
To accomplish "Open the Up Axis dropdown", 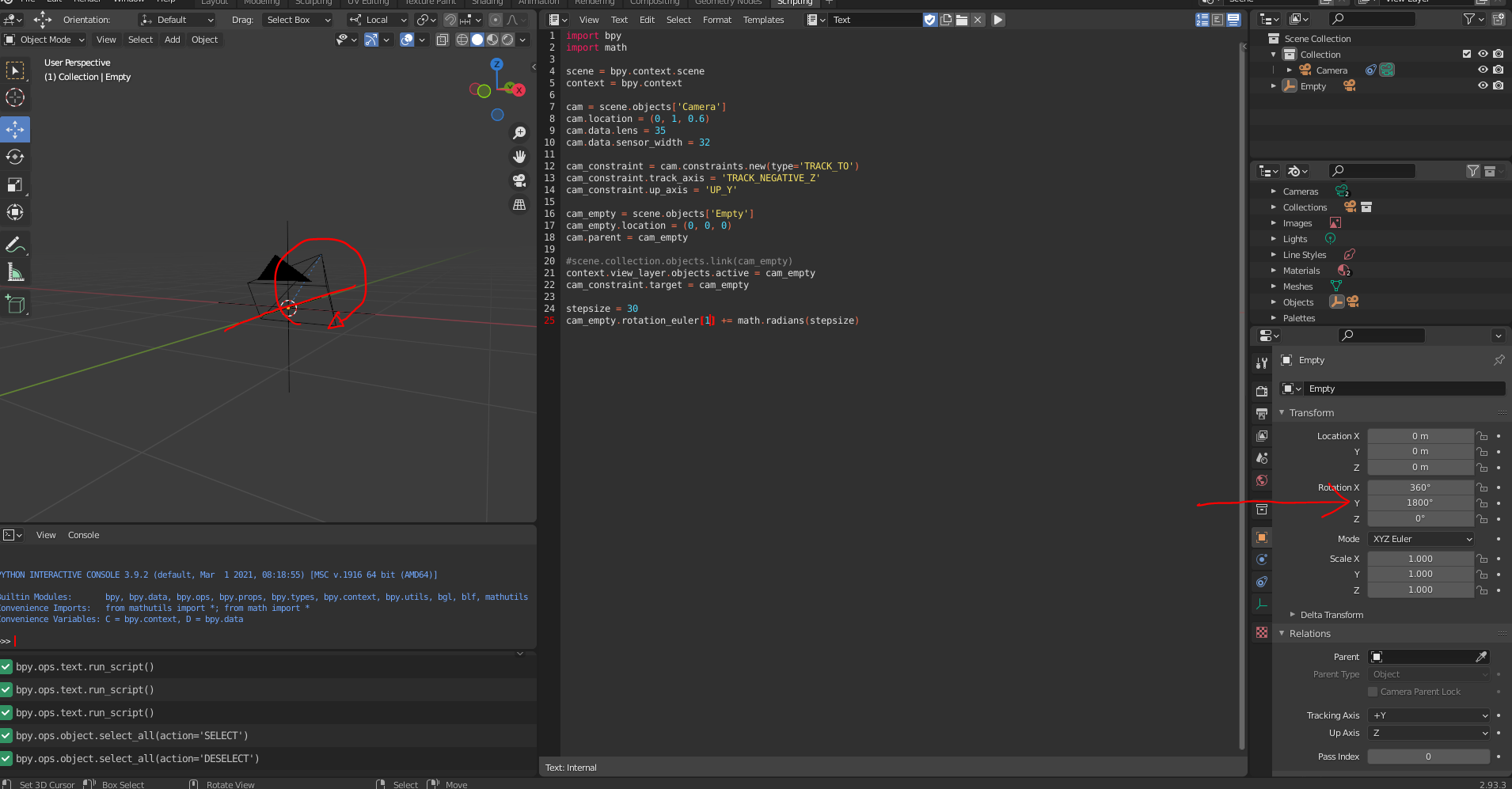I will coord(1430,733).
